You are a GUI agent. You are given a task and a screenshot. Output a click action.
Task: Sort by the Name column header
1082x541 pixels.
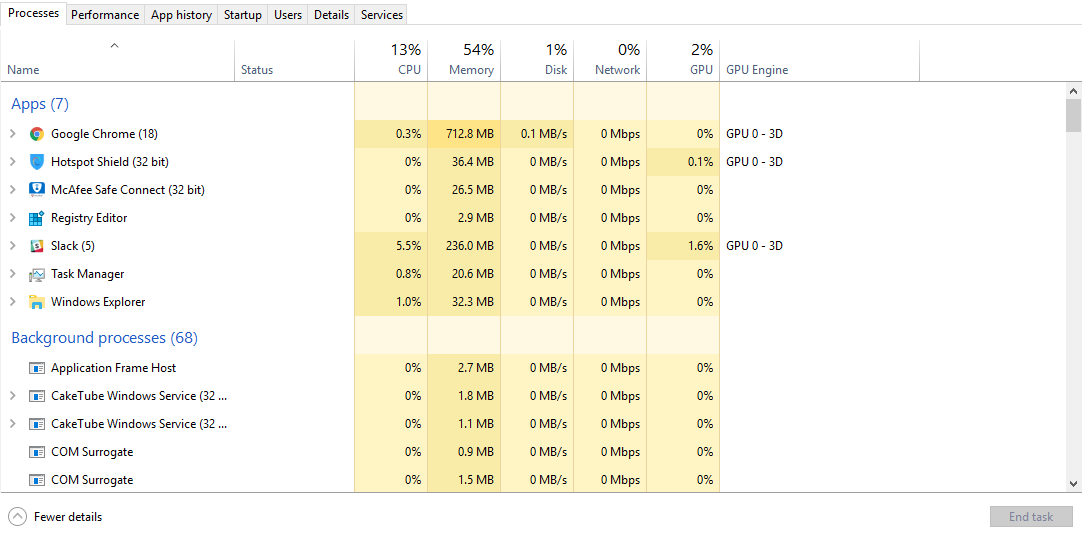pos(117,61)
